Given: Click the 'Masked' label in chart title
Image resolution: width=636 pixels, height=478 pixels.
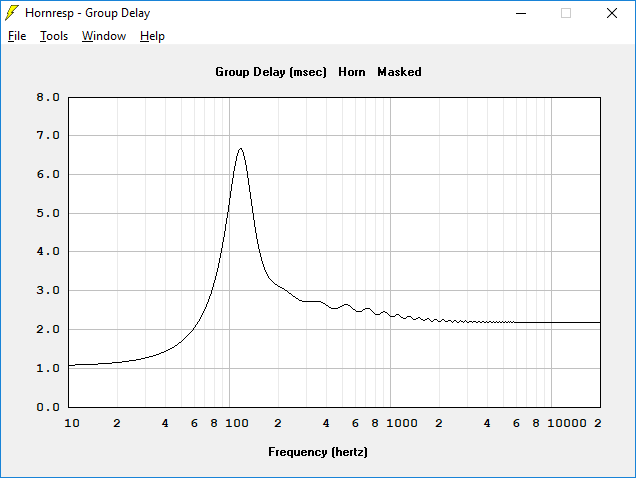Looking at the screenshot, I should coord(399,72).
